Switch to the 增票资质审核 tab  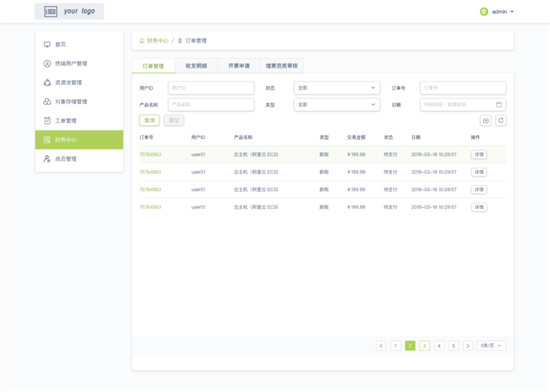point(282,66)
